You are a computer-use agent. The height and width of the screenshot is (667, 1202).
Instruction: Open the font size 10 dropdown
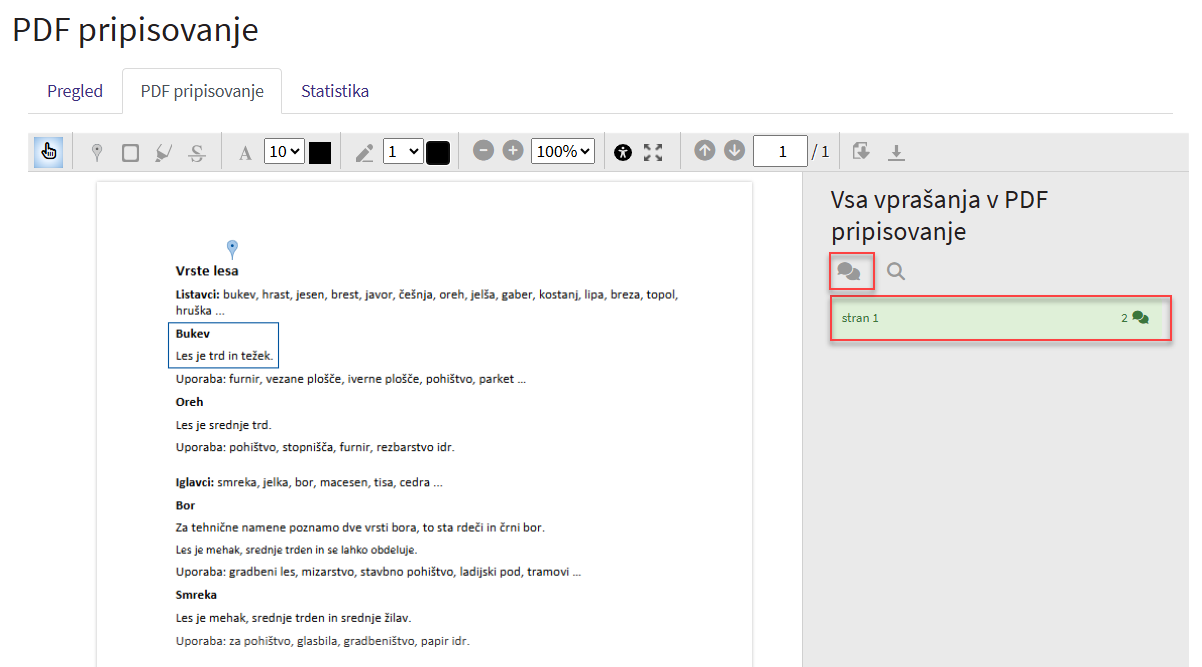tap(284, 152)
